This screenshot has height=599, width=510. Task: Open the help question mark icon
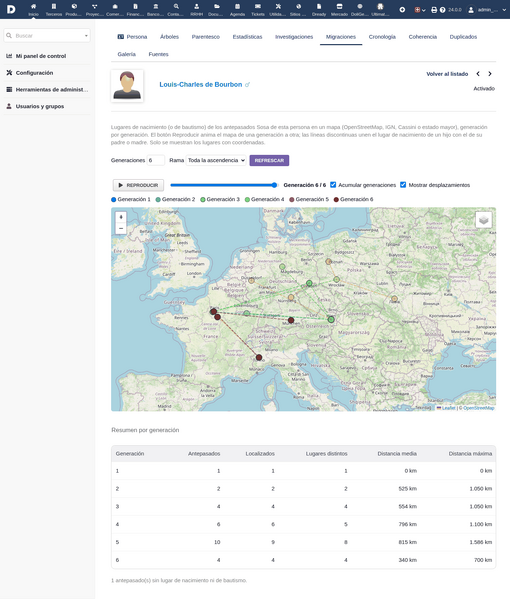click(442, 10)
